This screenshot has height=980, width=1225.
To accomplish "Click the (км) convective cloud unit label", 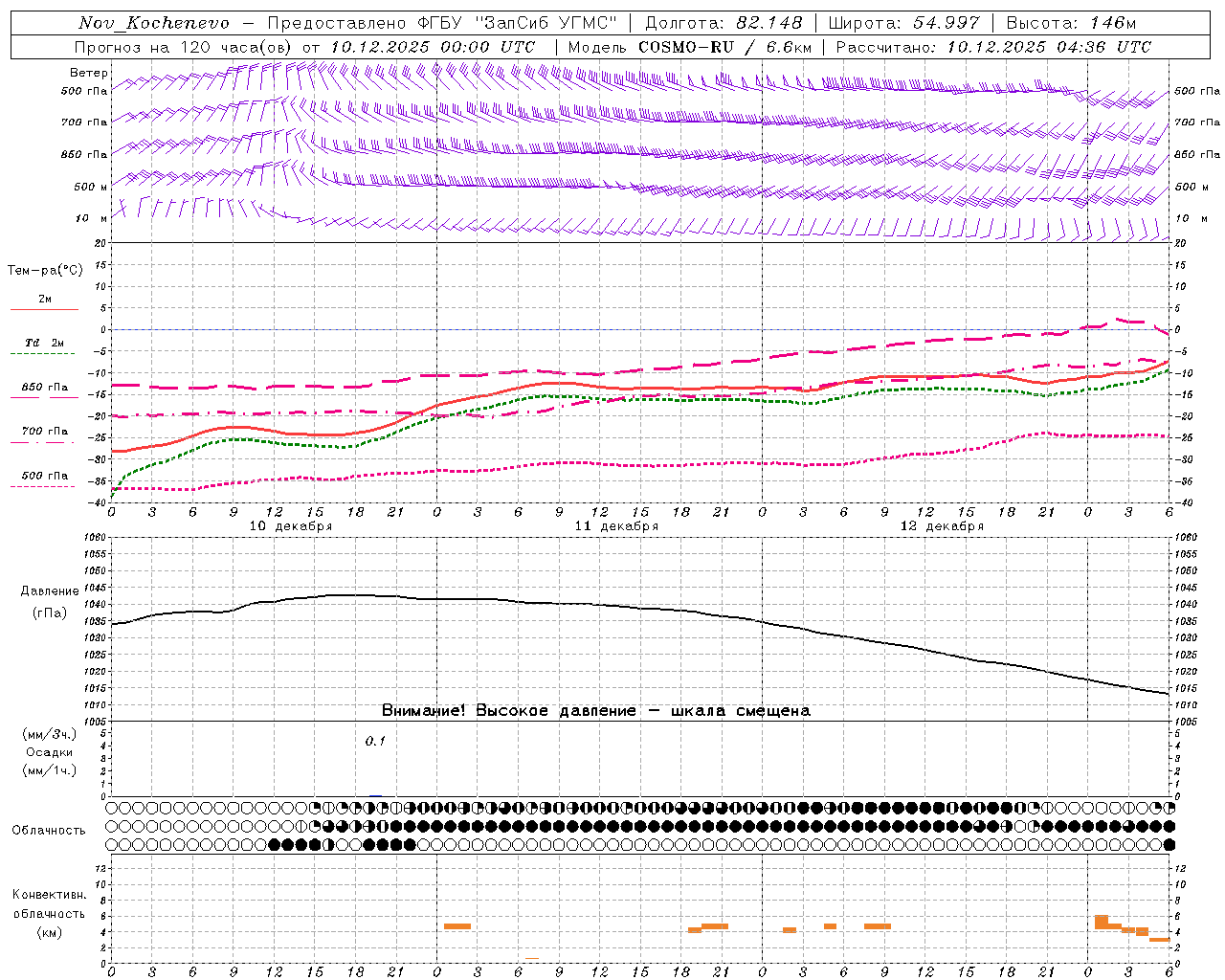I will (x=49, y=932).
